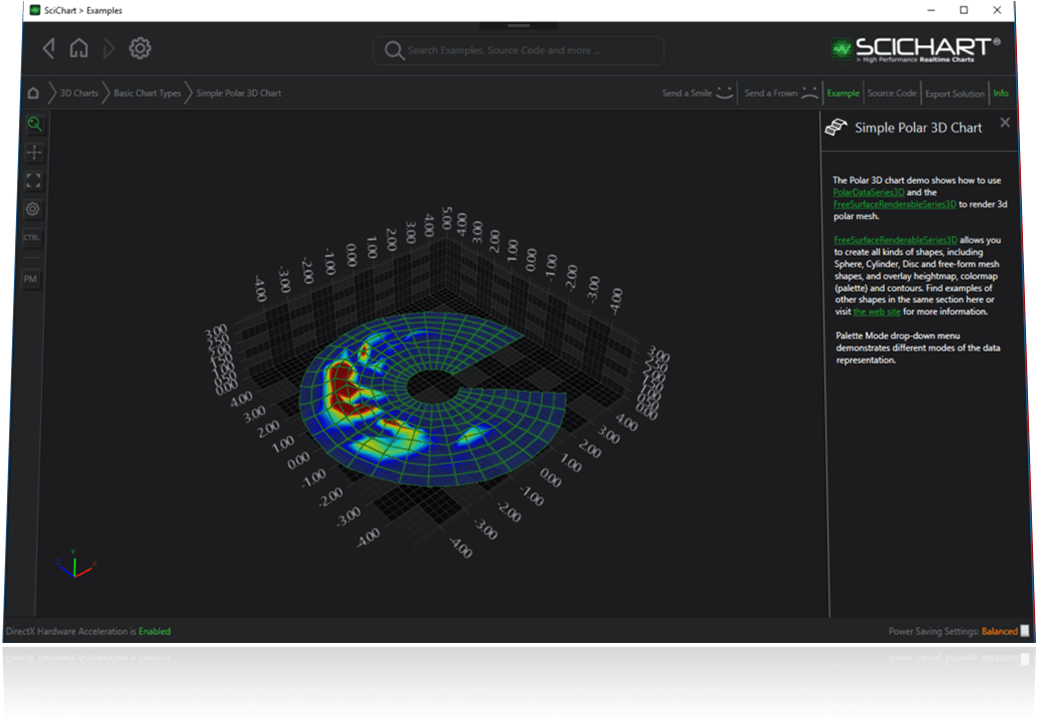
Task: Expand the 3D Charts breadcrumb
Action: click(79, 93)
